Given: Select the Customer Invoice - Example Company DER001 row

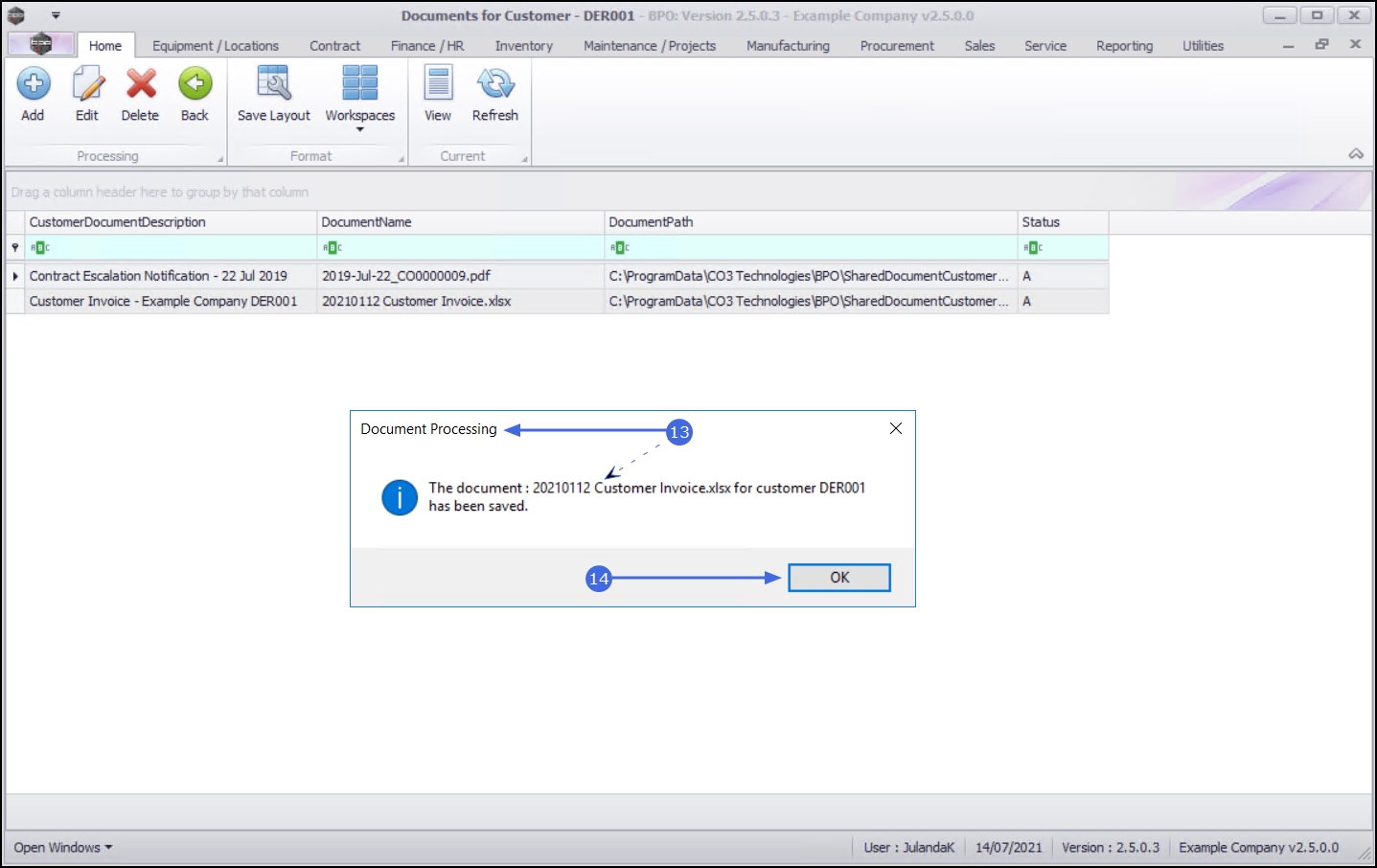Looking at the screenshot, I should tap(557, 301).
